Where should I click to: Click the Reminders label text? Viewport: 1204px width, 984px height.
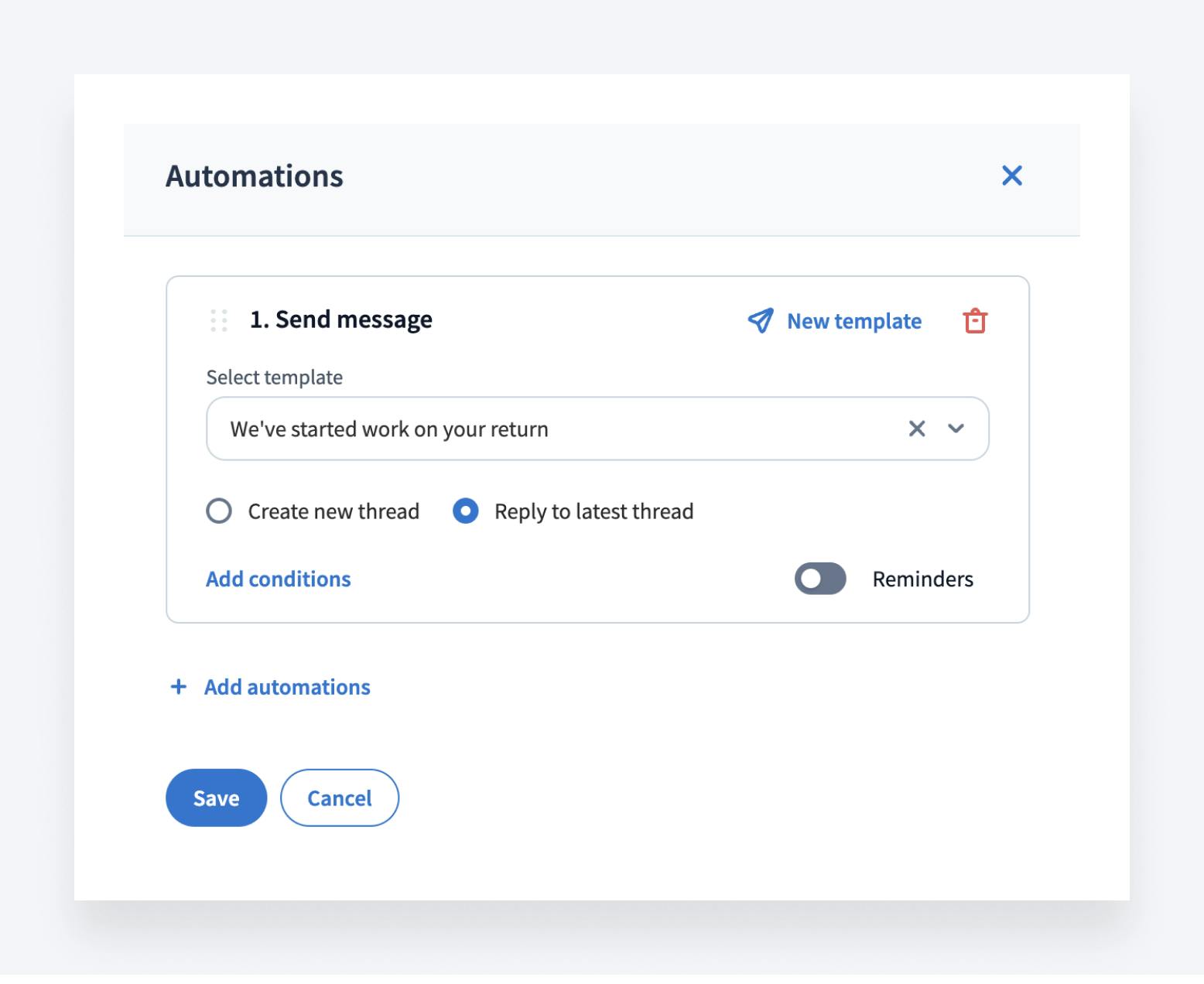click(922, 579)
